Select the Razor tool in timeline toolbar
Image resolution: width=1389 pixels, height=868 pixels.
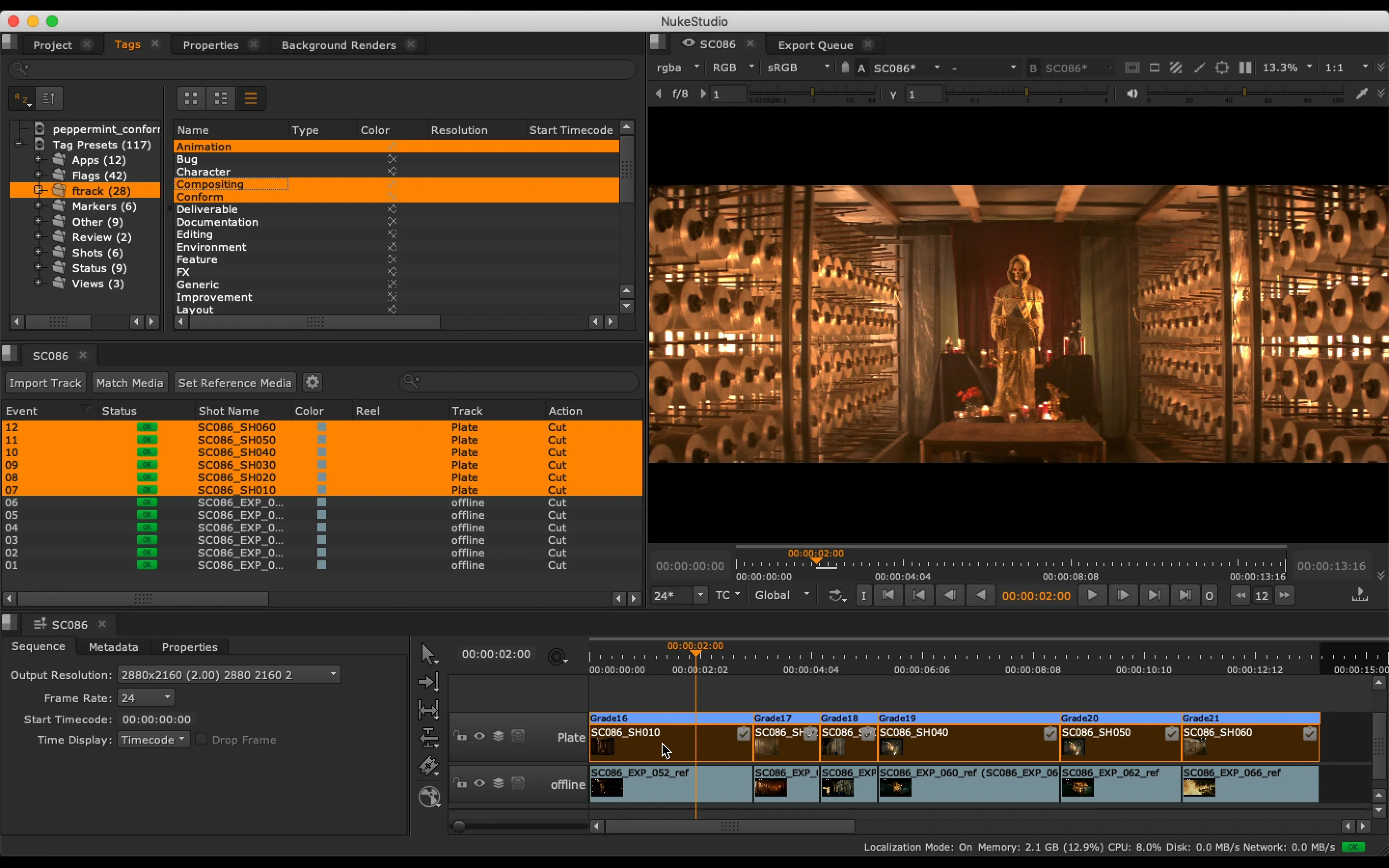pyautogui.click(x=428, y=766)
